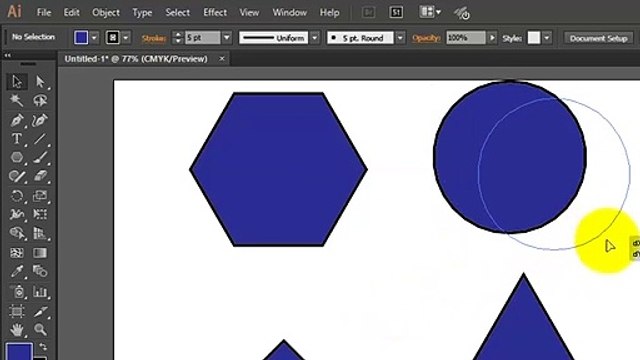
Task: Open the Opacity panel link
Action: 426,38
